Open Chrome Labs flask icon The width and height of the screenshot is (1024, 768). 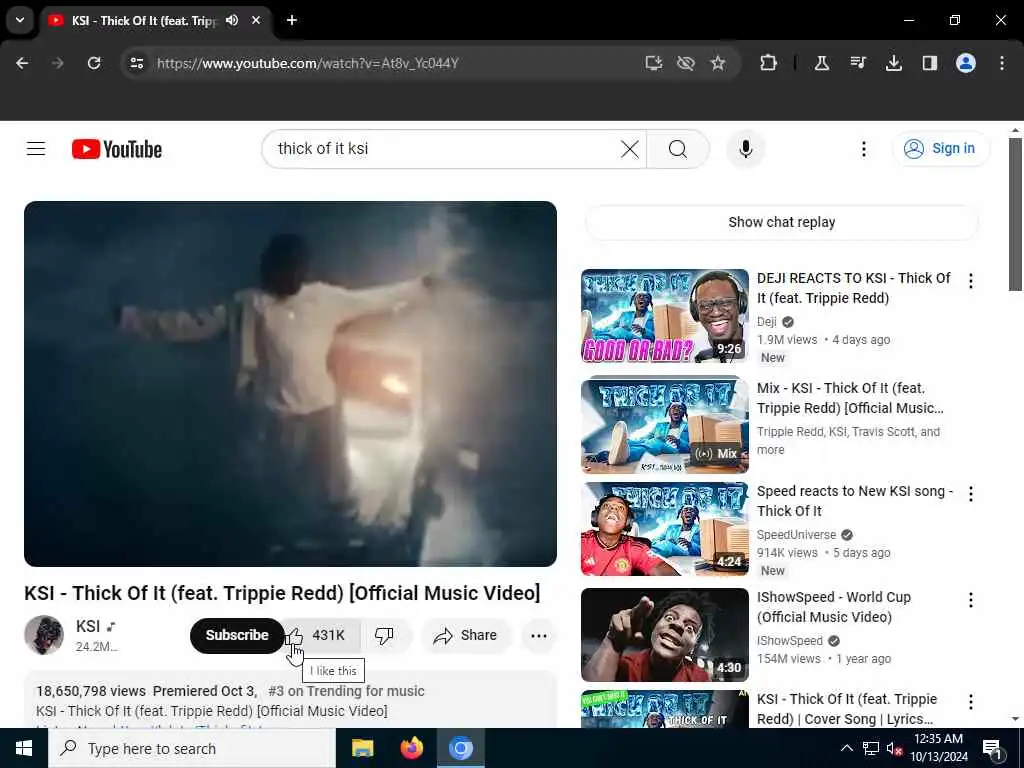pos(822,63)
